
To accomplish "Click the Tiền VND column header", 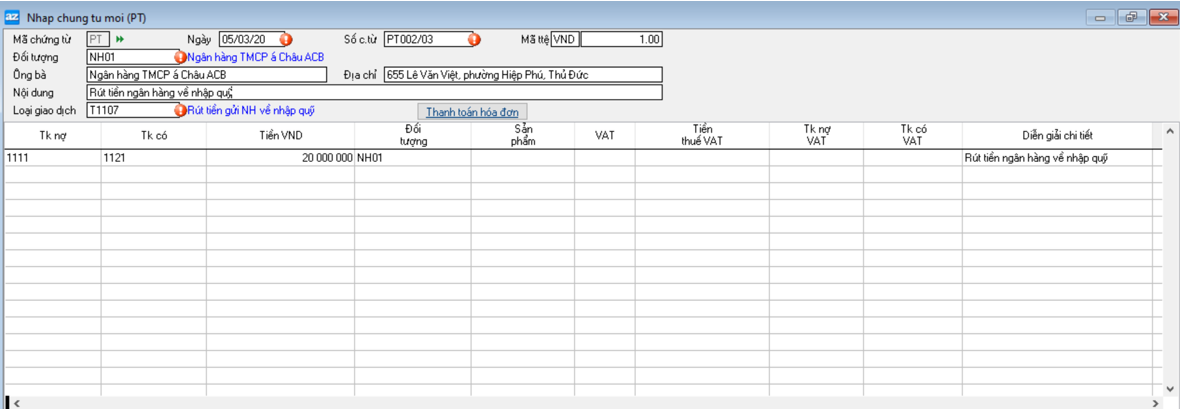I will click(x=280, y=135).
